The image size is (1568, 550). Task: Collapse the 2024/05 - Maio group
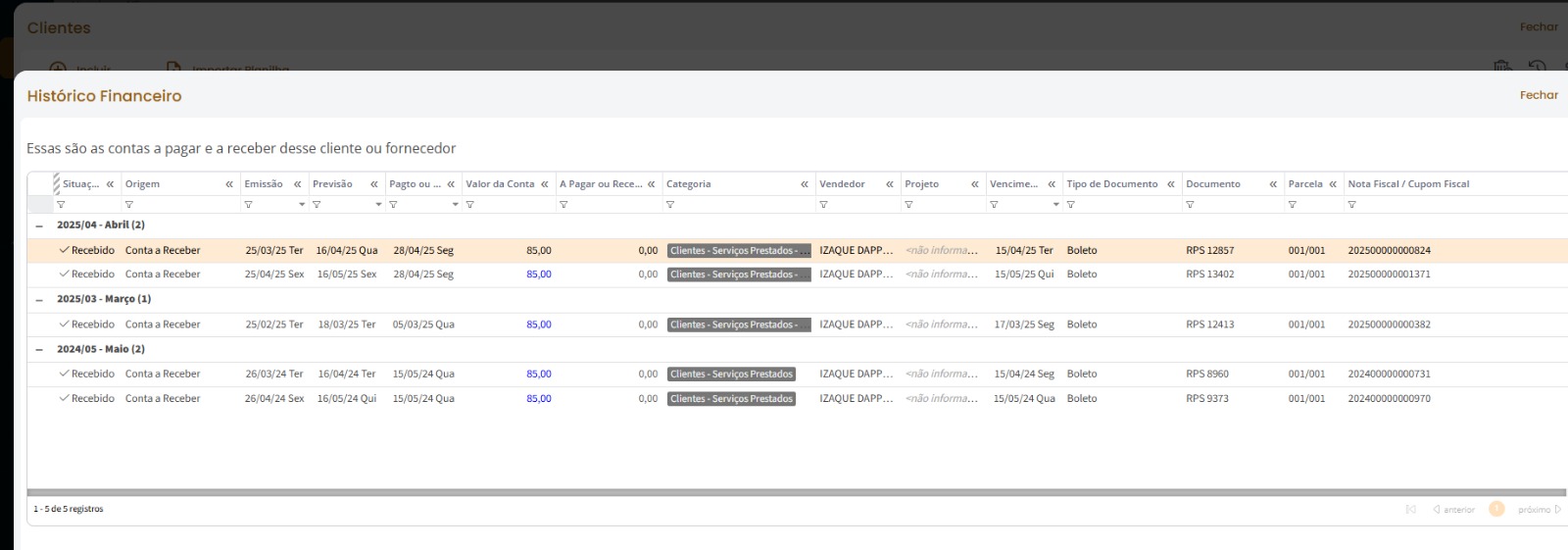(39, 350)
